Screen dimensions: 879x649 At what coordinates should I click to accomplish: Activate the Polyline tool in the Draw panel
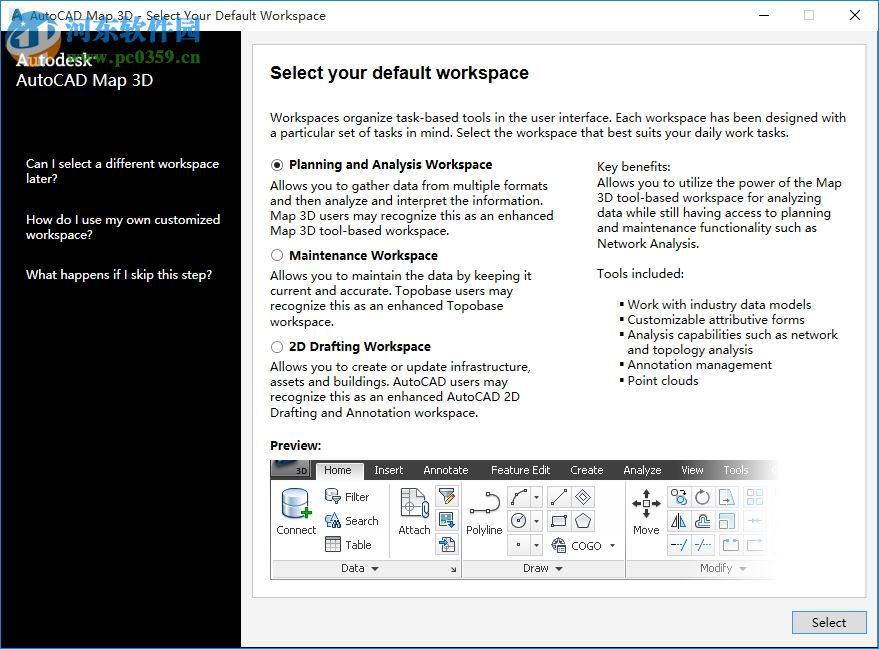[484, 510]
